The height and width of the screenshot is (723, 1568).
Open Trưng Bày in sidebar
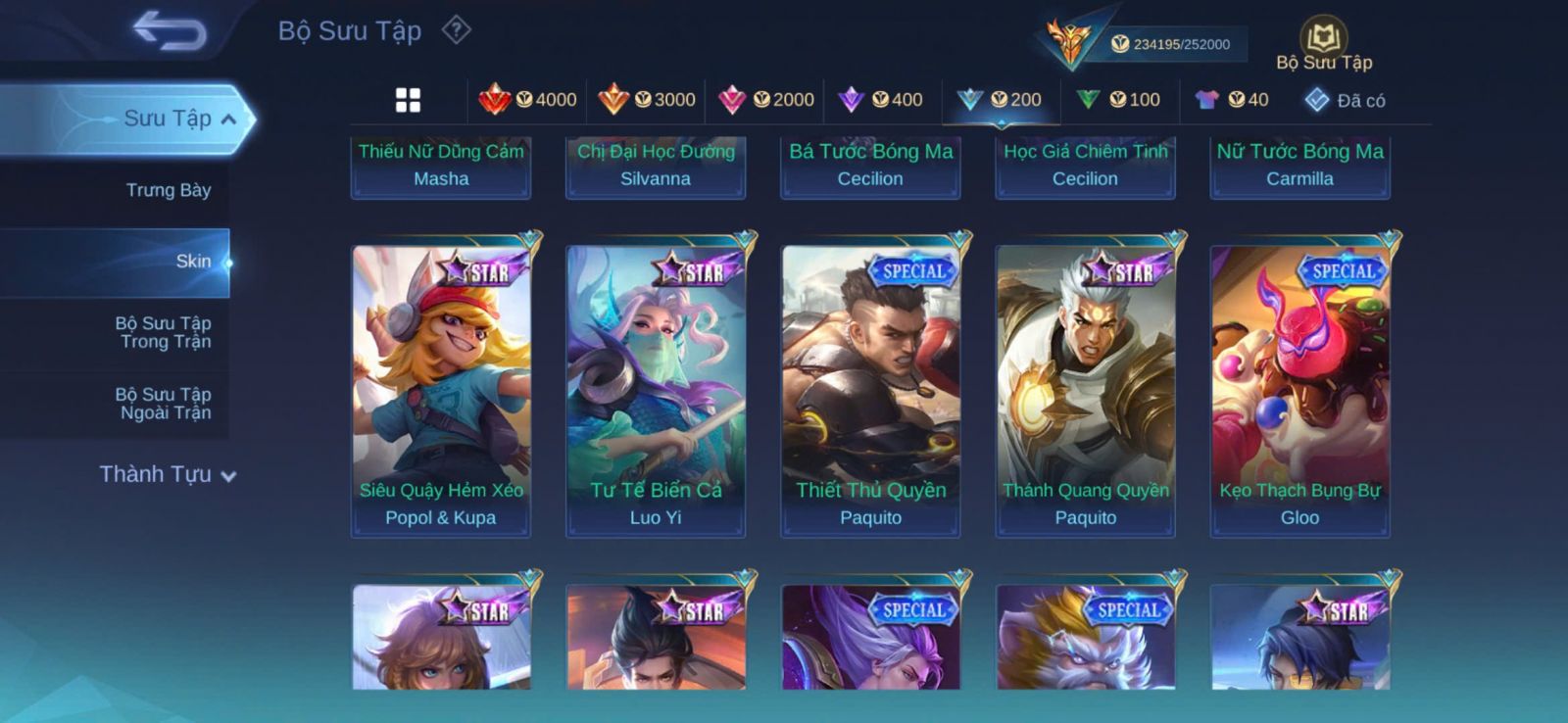[x=169, y=190]
